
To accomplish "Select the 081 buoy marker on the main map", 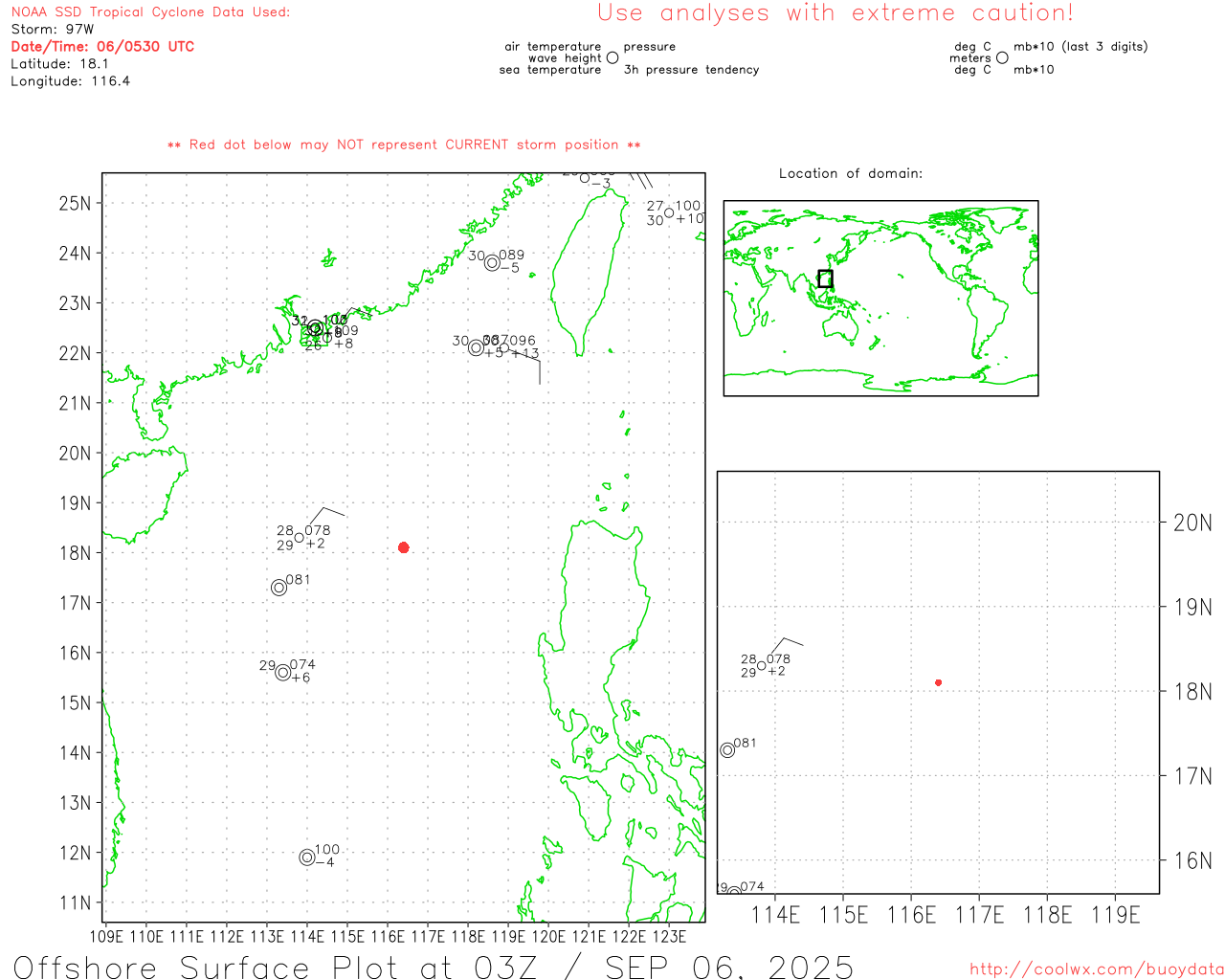I will tap(279, 588).
